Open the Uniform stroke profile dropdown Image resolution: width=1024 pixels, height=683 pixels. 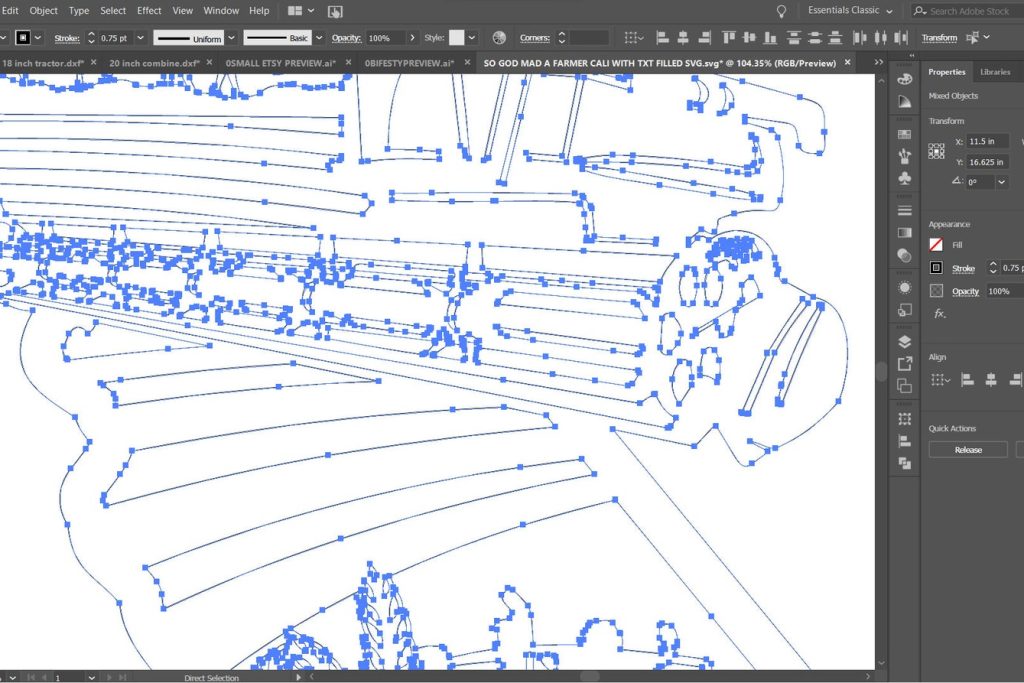[231, 38]
